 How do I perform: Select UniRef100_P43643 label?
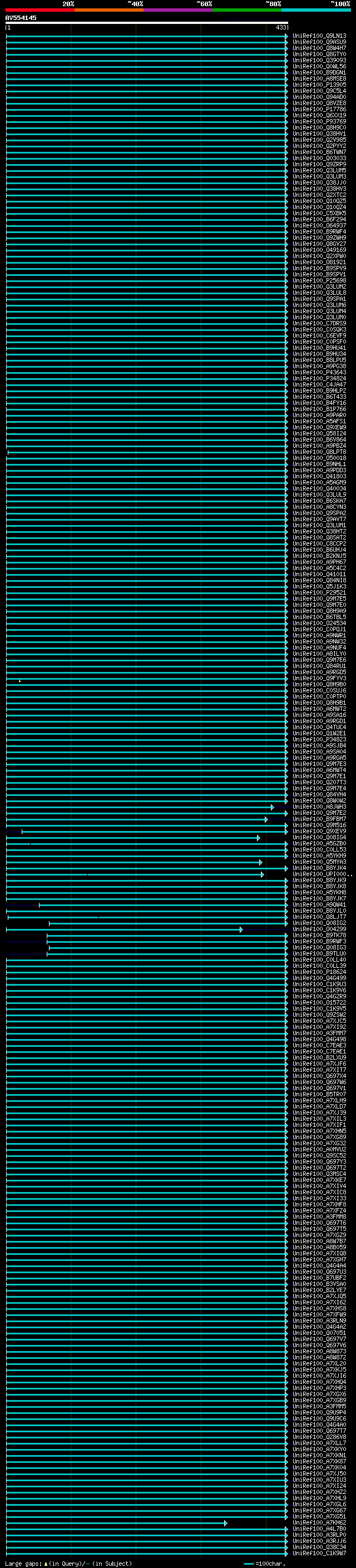click(319, 372)
